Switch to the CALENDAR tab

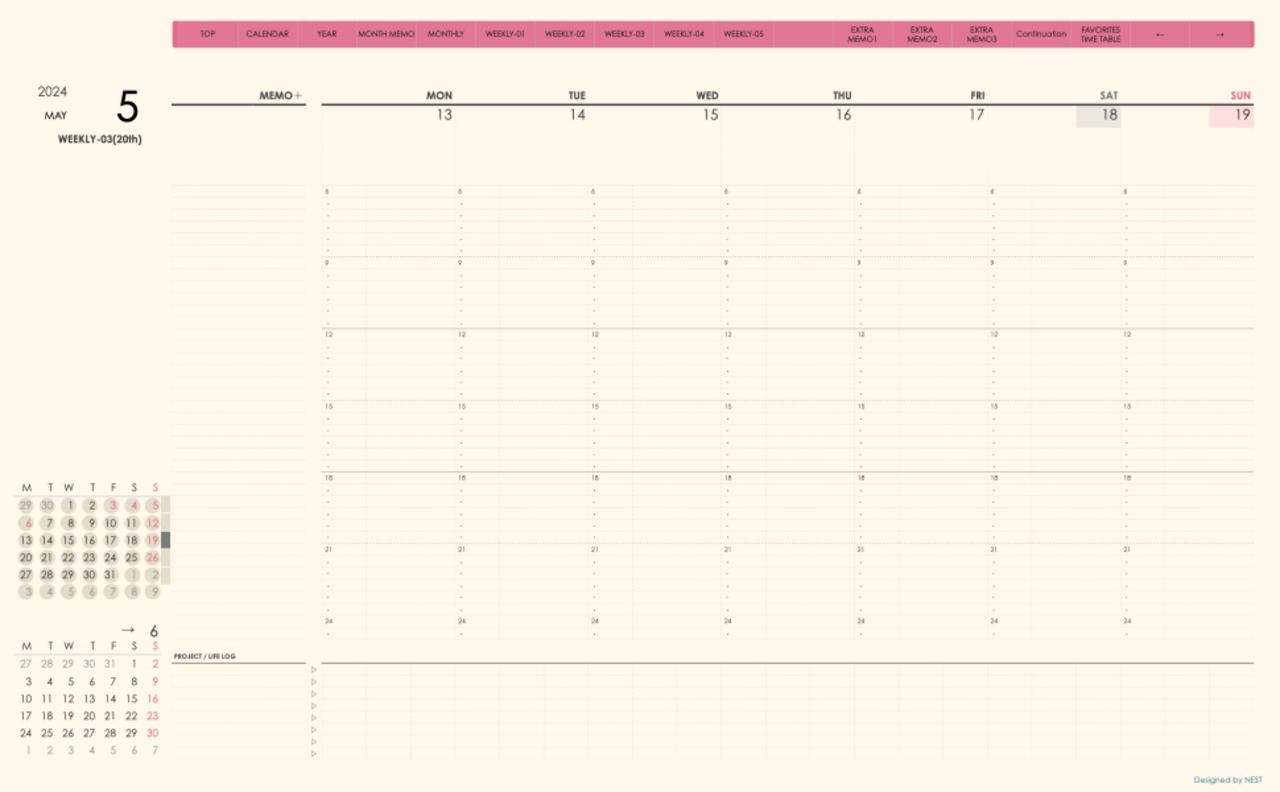tap(267, 34)
